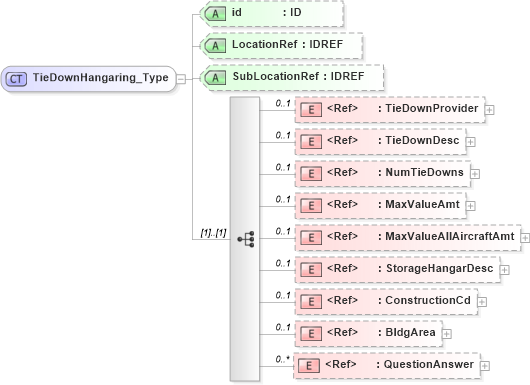This screenshot has width=530, height=385.
Task: Expand the TieDownDesc element
Action: click(471, 142)
